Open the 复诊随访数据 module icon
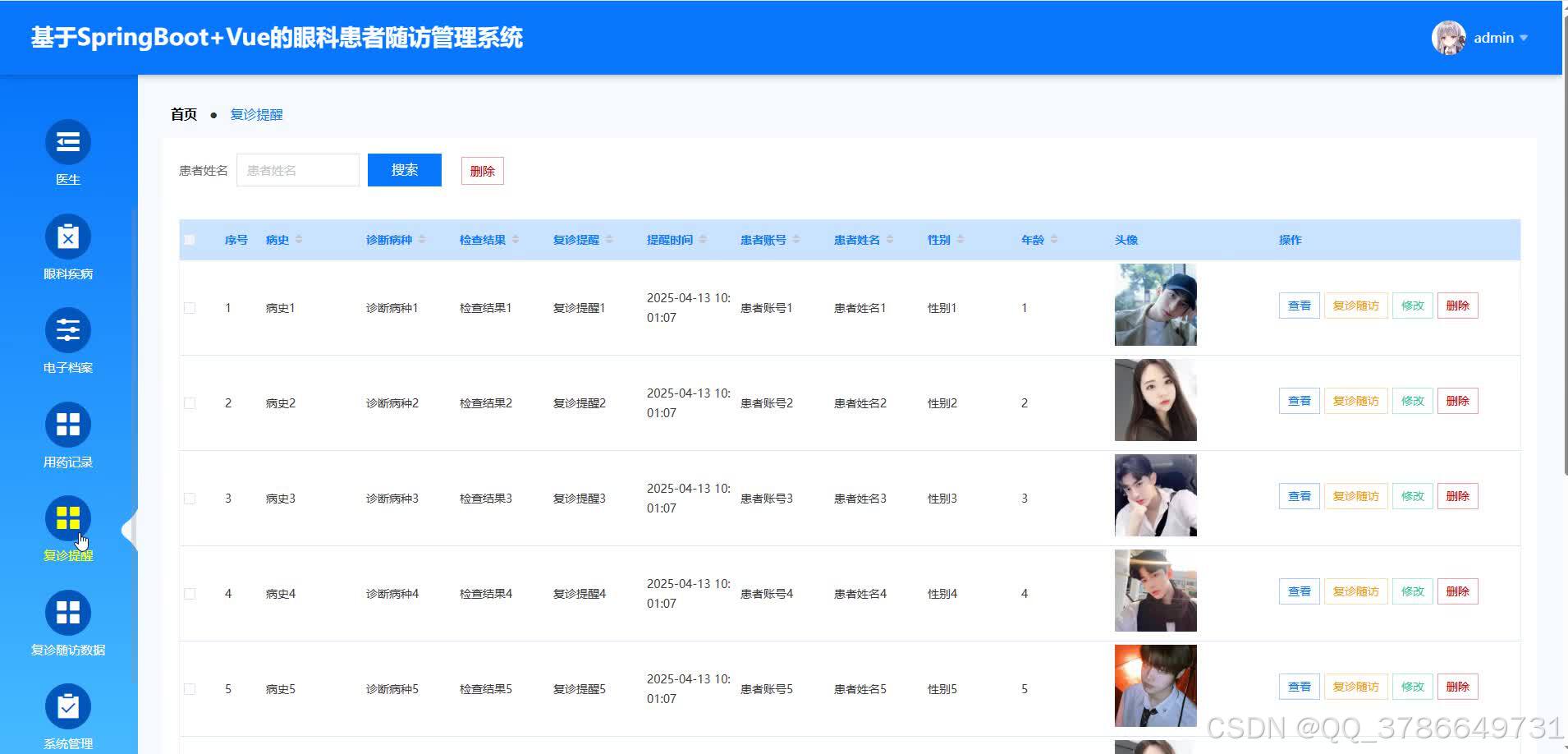This screenshot has width=1568, height=754. click(67, 613)
